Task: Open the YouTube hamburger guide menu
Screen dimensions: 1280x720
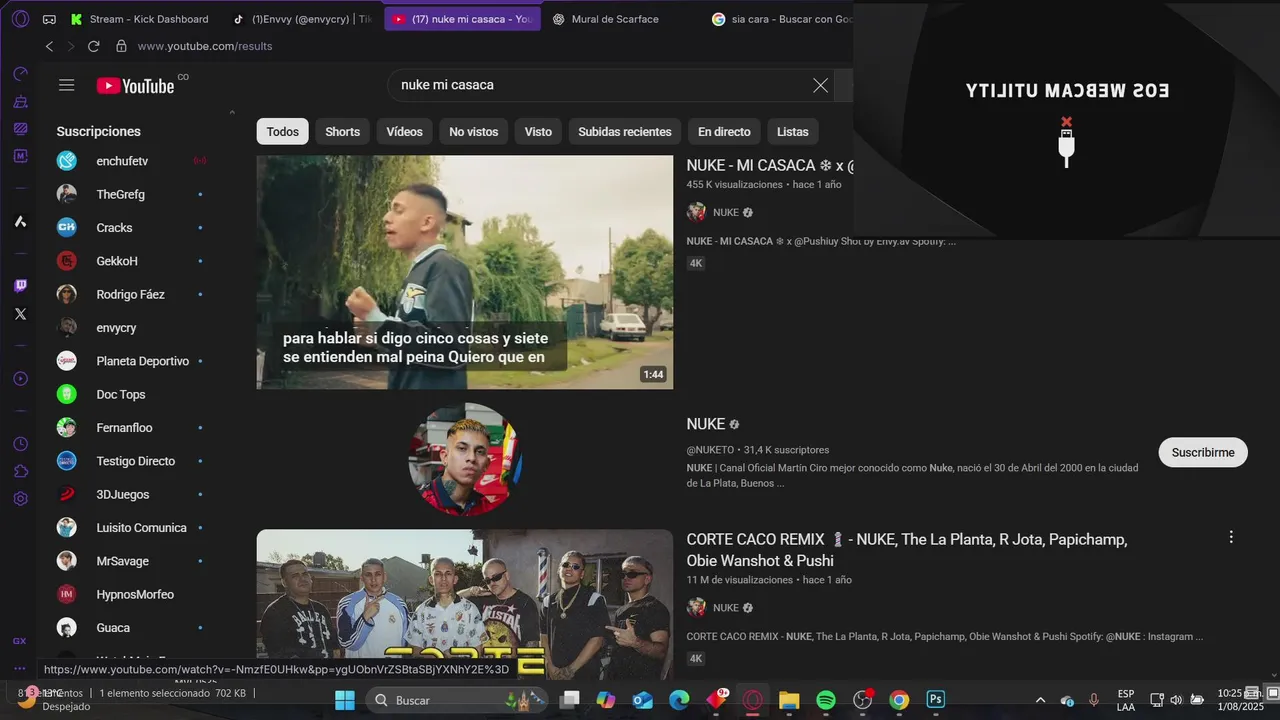Action: (67, 85)
